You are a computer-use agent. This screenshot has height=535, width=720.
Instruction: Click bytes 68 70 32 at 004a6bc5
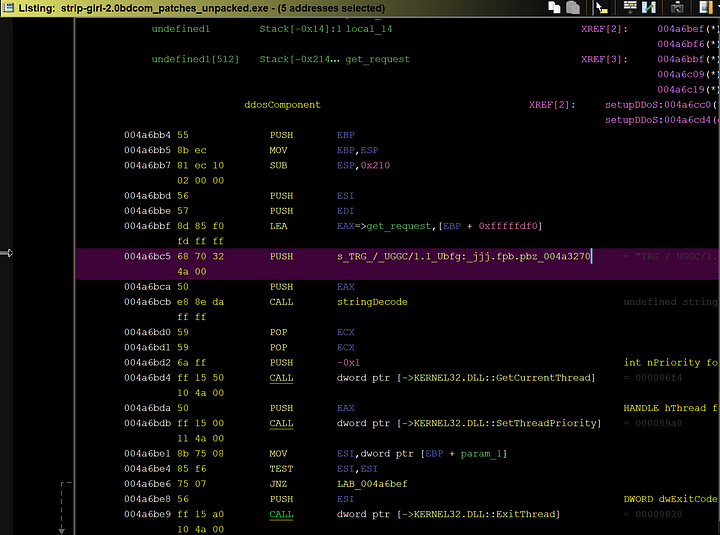(x=201, y=256)
